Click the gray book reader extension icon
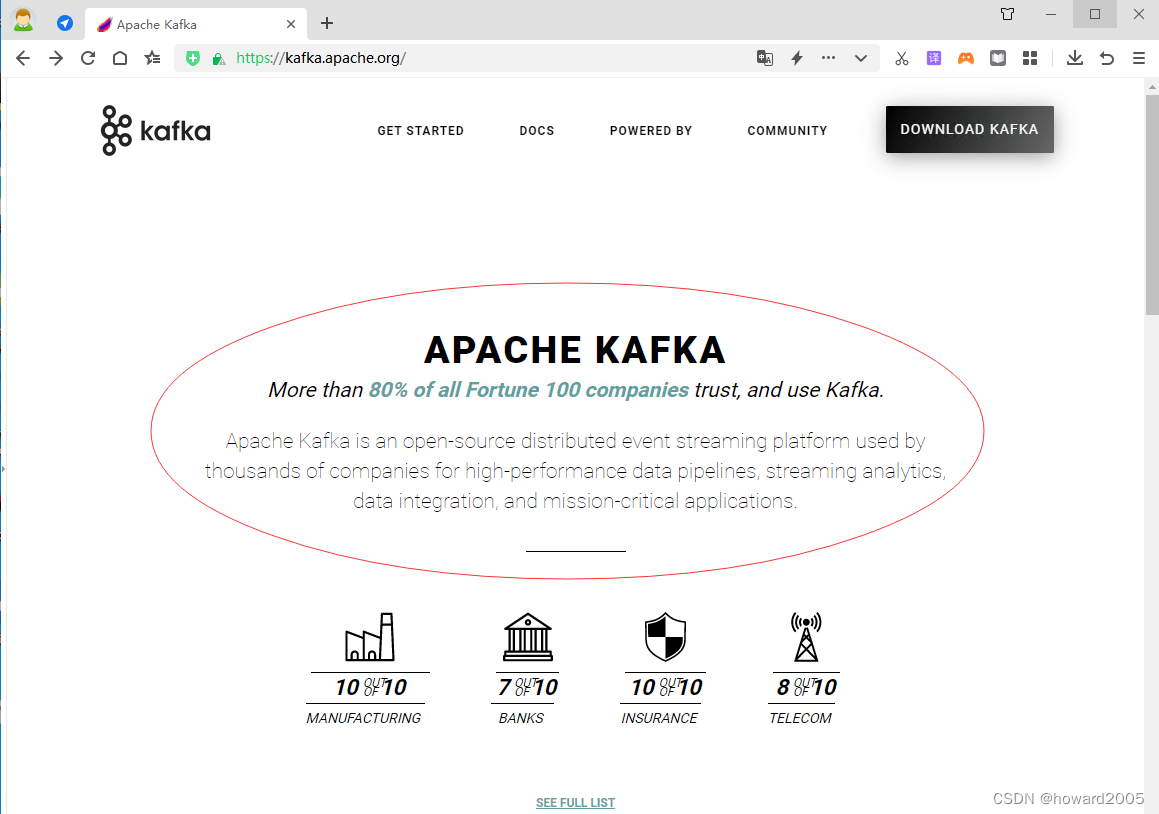1159x814 pixels. (998, 58)
